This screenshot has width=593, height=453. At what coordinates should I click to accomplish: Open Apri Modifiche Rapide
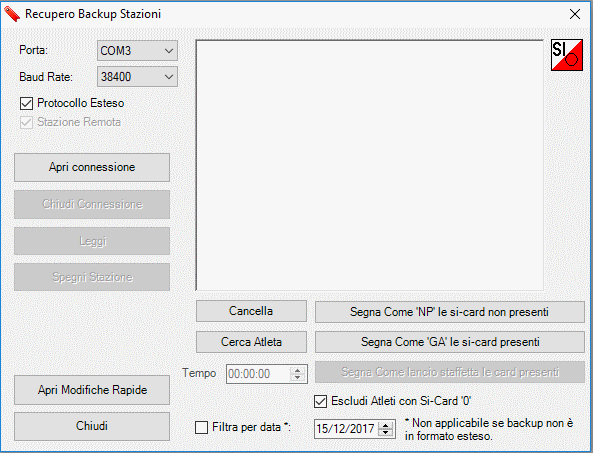pyautogui.click(x=92, y=390)
